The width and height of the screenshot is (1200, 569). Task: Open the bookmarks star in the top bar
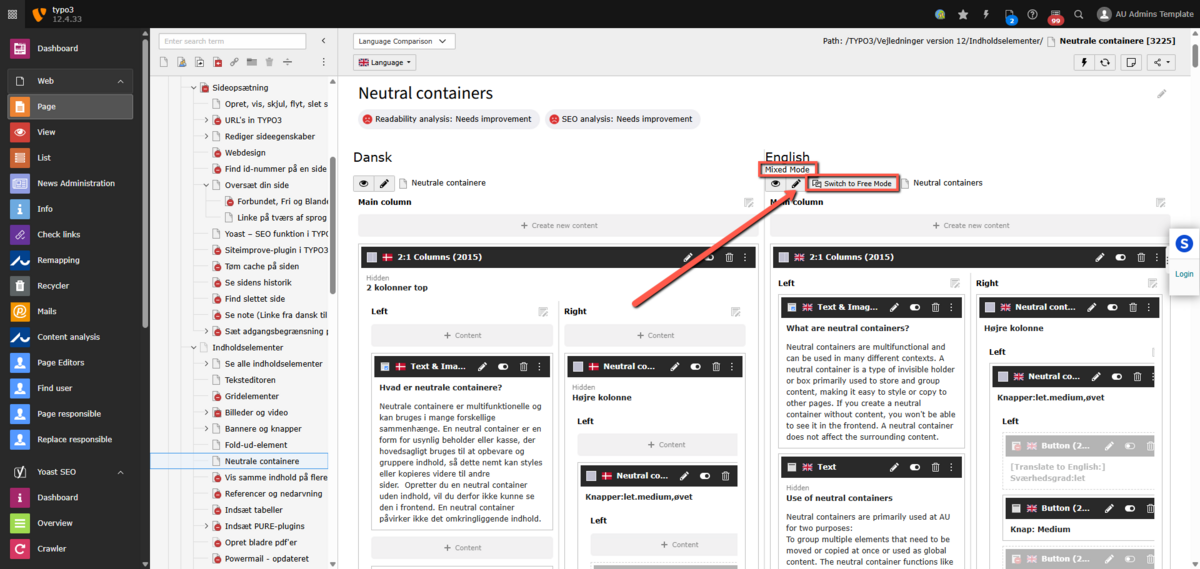963,14
